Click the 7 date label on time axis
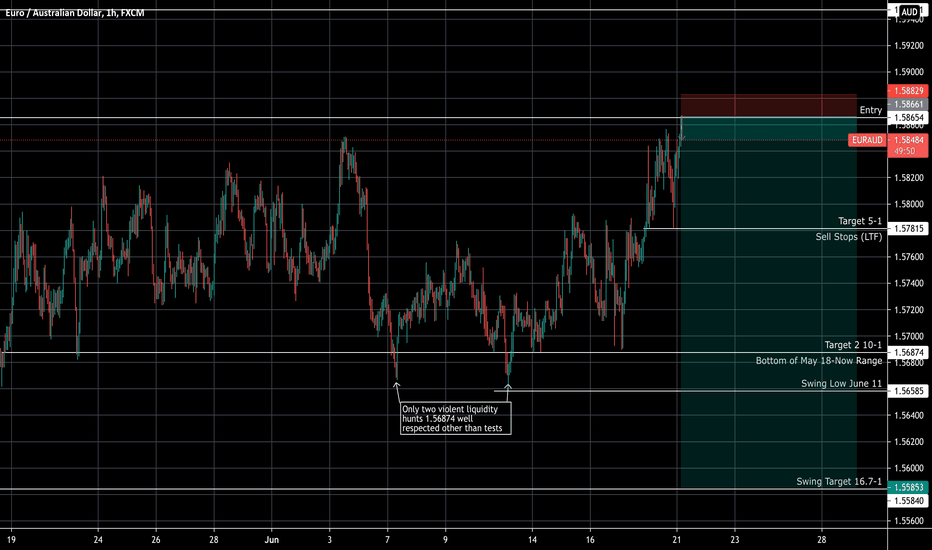 [x=388, y=540]
